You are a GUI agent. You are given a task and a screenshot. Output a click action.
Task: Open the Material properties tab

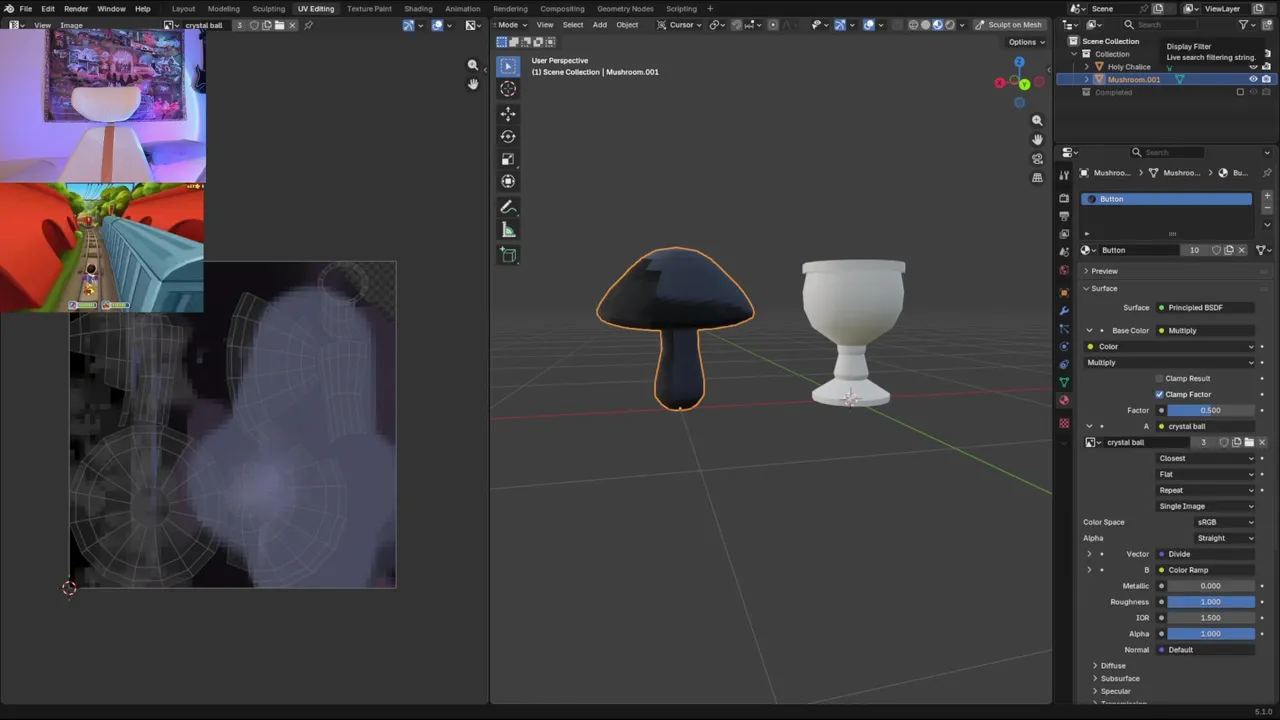(x=1064, y=400)
